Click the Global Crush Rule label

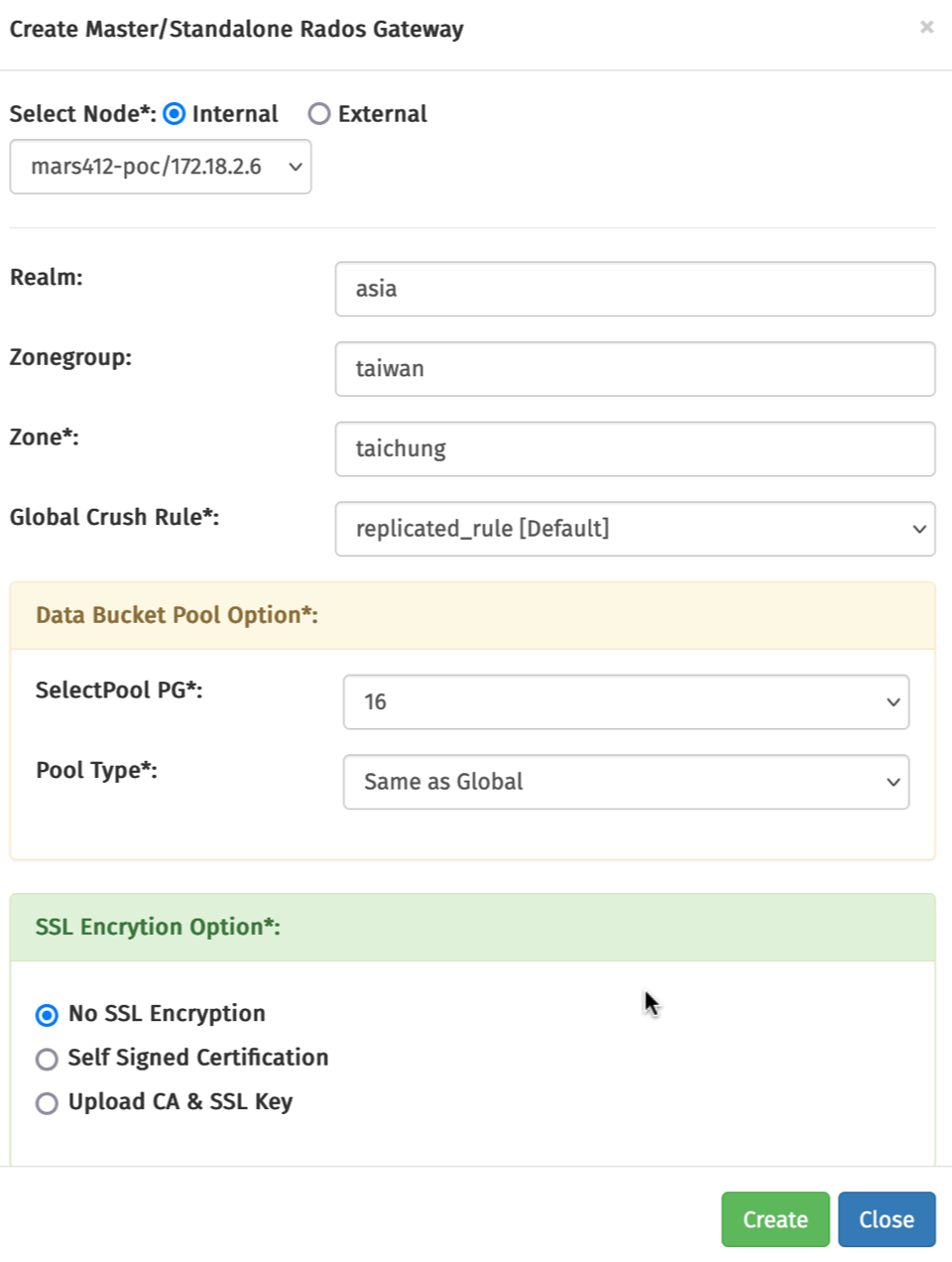114,517
